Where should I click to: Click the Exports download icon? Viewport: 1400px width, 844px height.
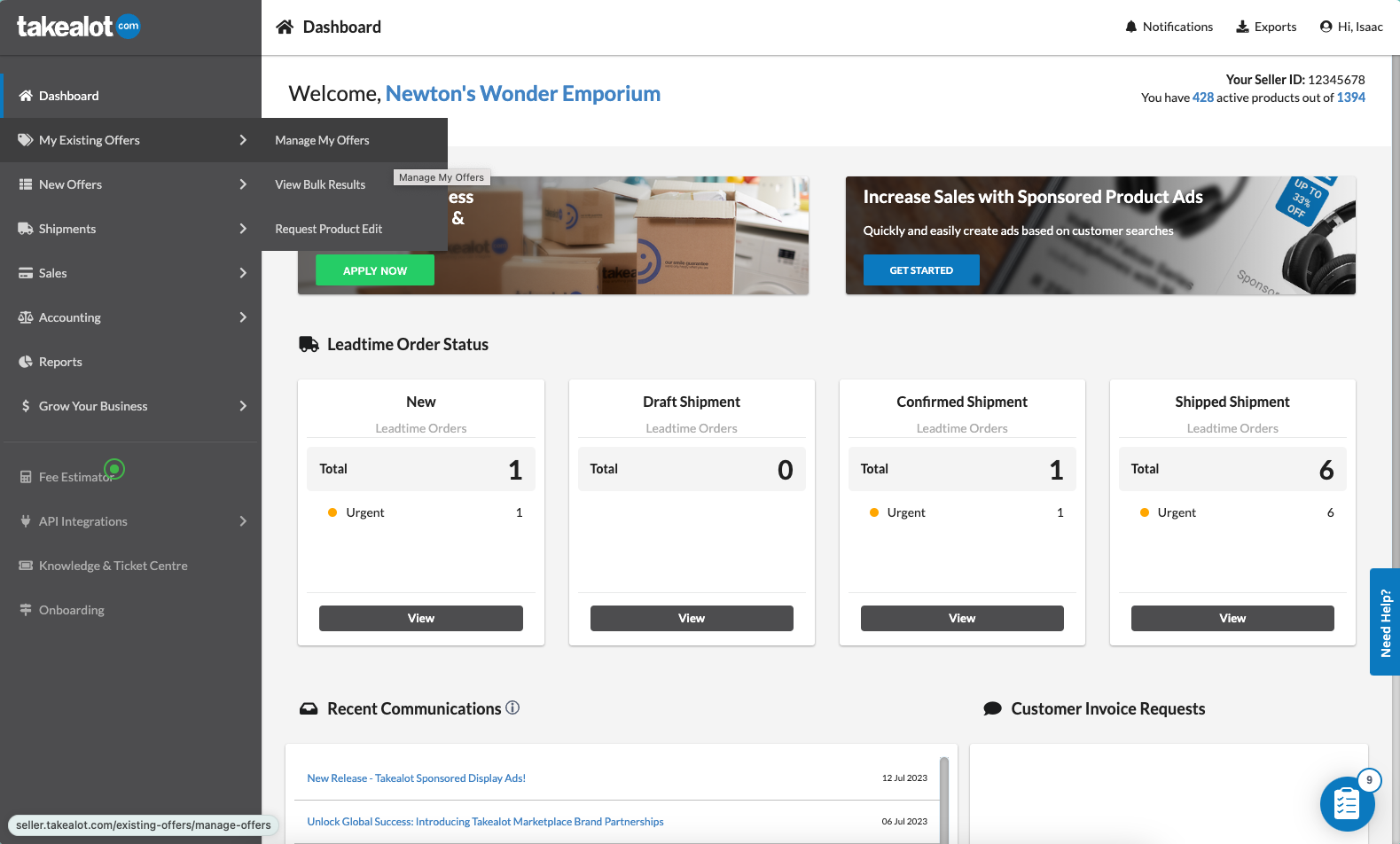[1242, 27]
